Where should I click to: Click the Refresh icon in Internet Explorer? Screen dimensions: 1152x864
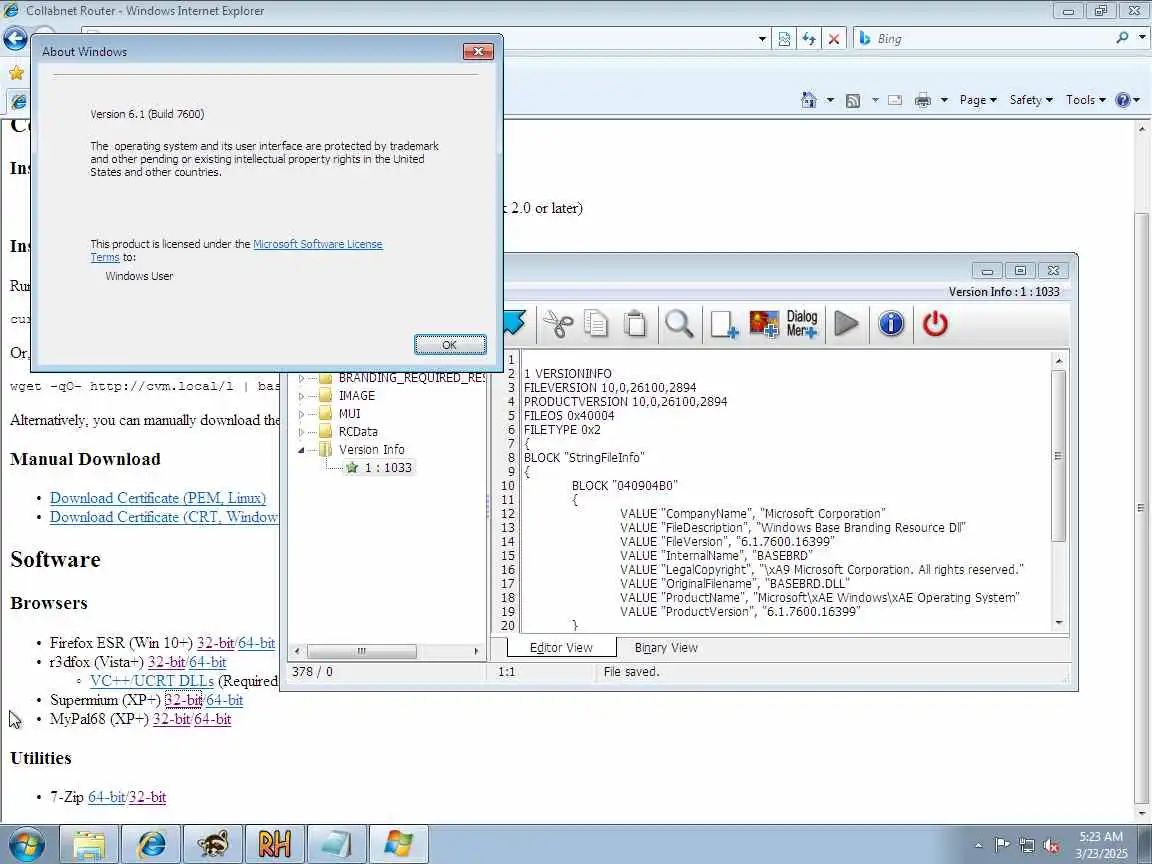point(809,39)
